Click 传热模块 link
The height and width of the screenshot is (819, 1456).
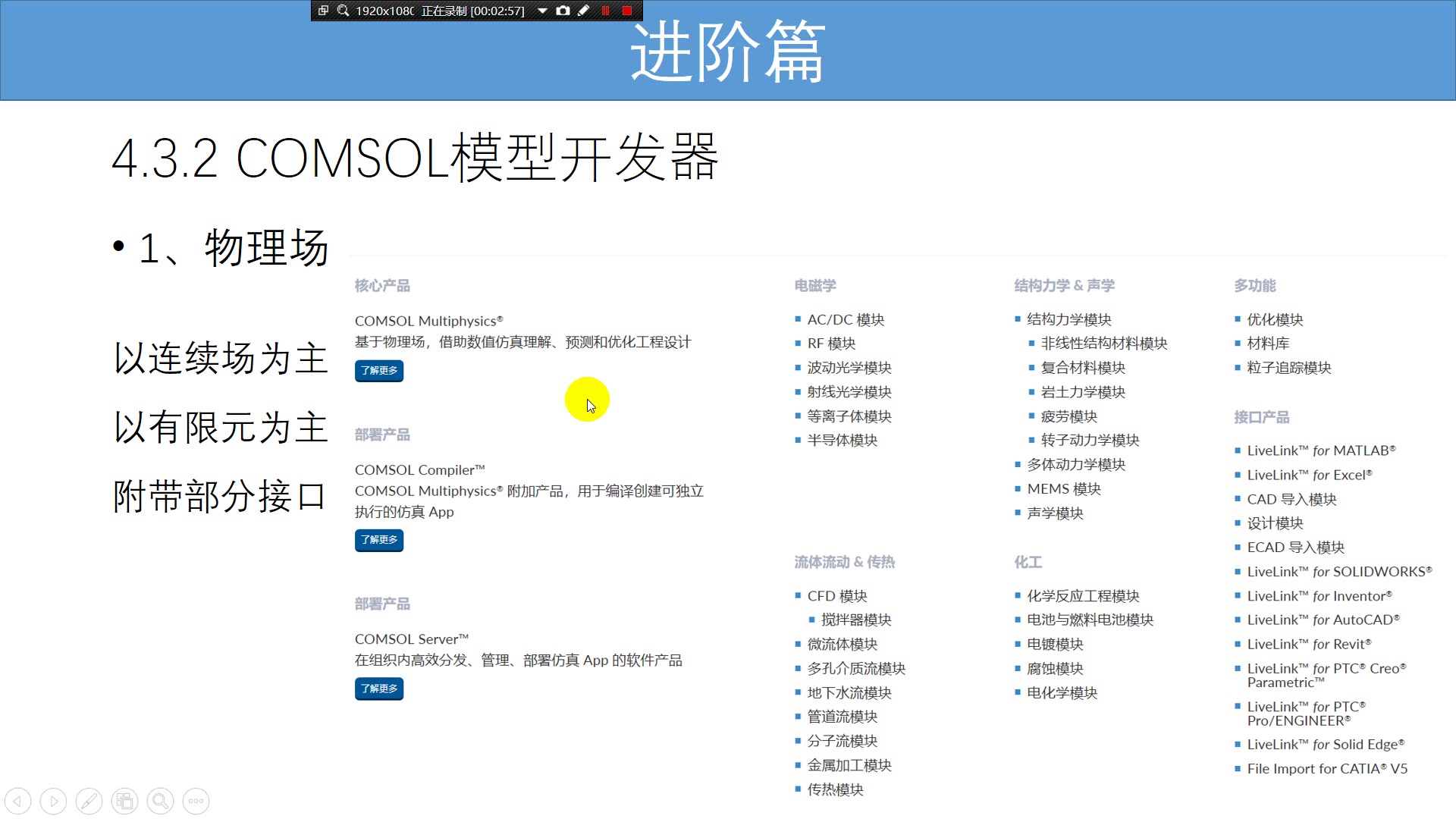click(835, 789)
